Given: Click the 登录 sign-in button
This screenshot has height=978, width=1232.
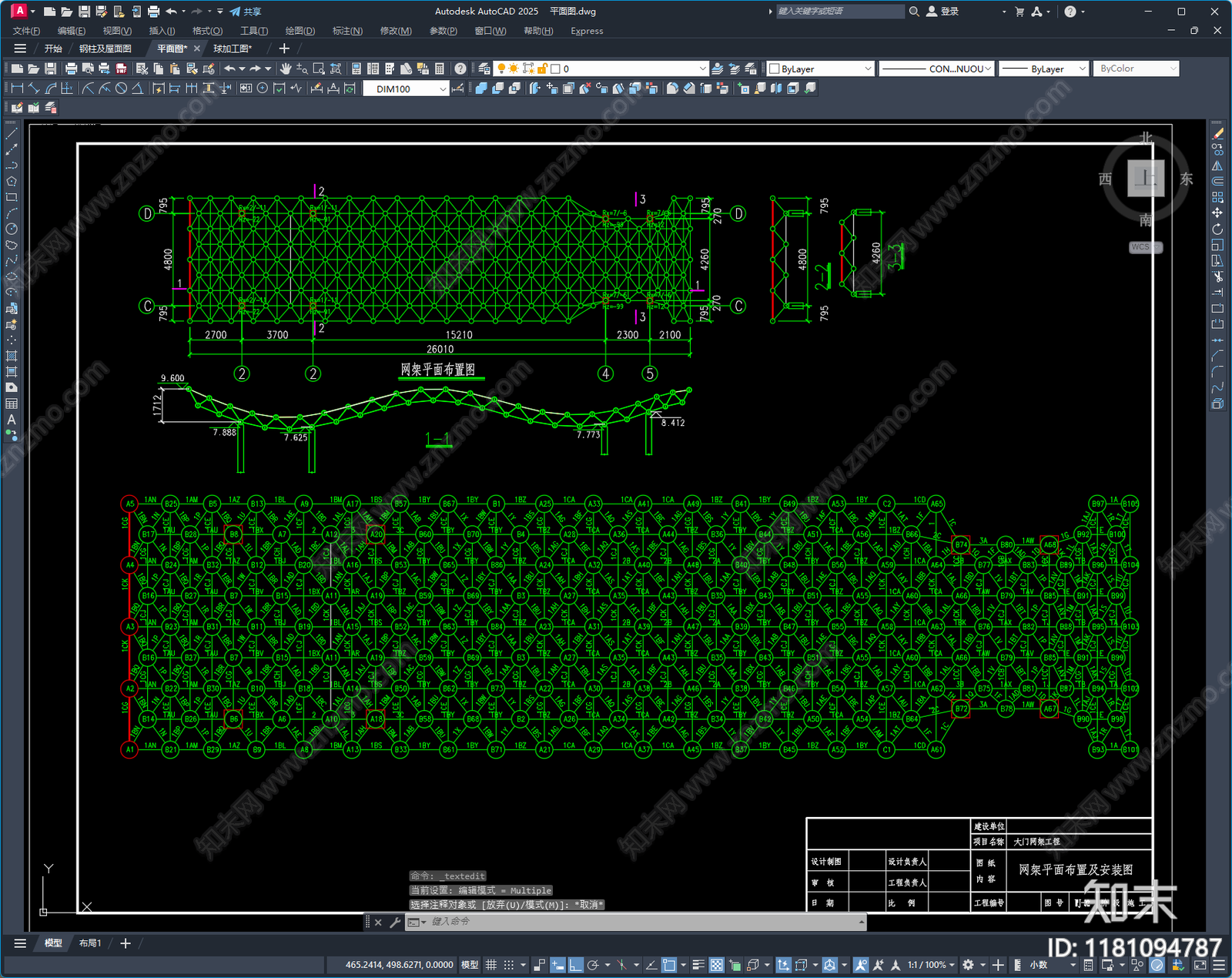Looking at the screenshot, I should pyautogui.click(x=943, y=12).
